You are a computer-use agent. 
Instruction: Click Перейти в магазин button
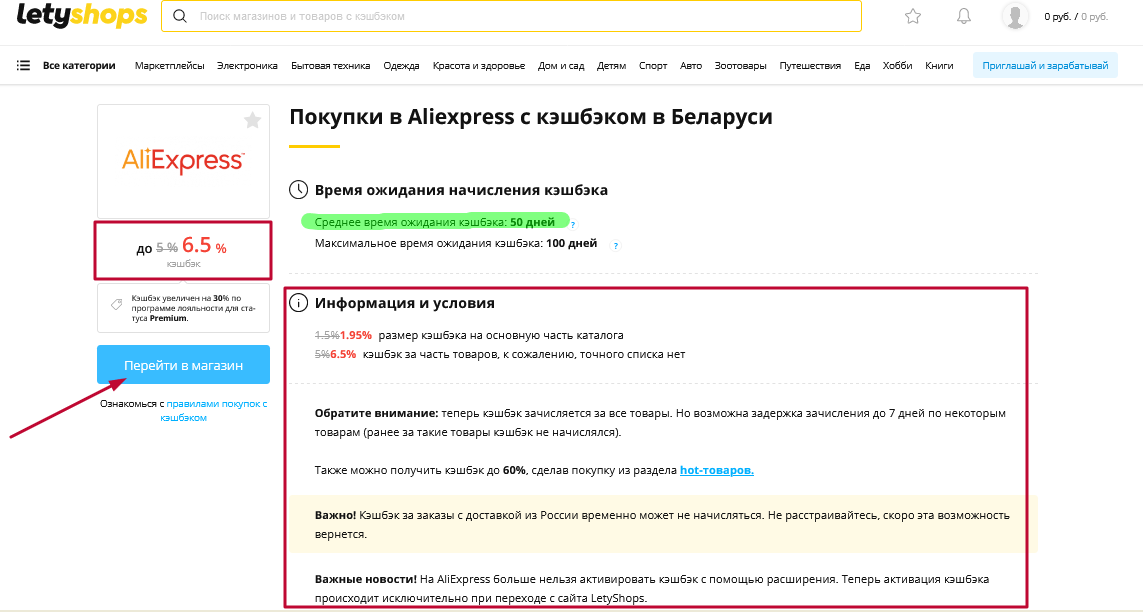pos(183,365)
